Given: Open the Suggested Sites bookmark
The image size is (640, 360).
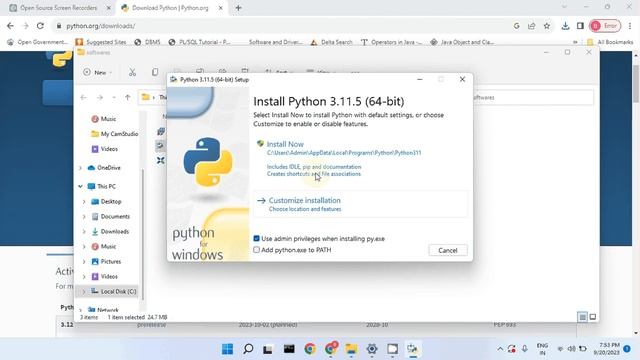Looking at the screenshot, I should 101,42.
